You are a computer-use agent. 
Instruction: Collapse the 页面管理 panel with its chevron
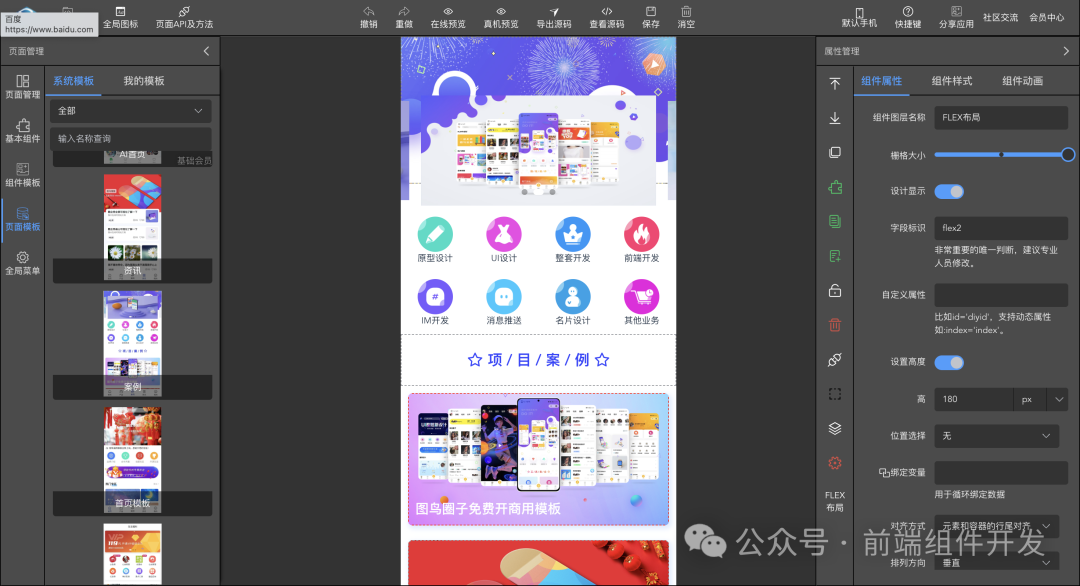pyautogui.click(x=206, y=51)
